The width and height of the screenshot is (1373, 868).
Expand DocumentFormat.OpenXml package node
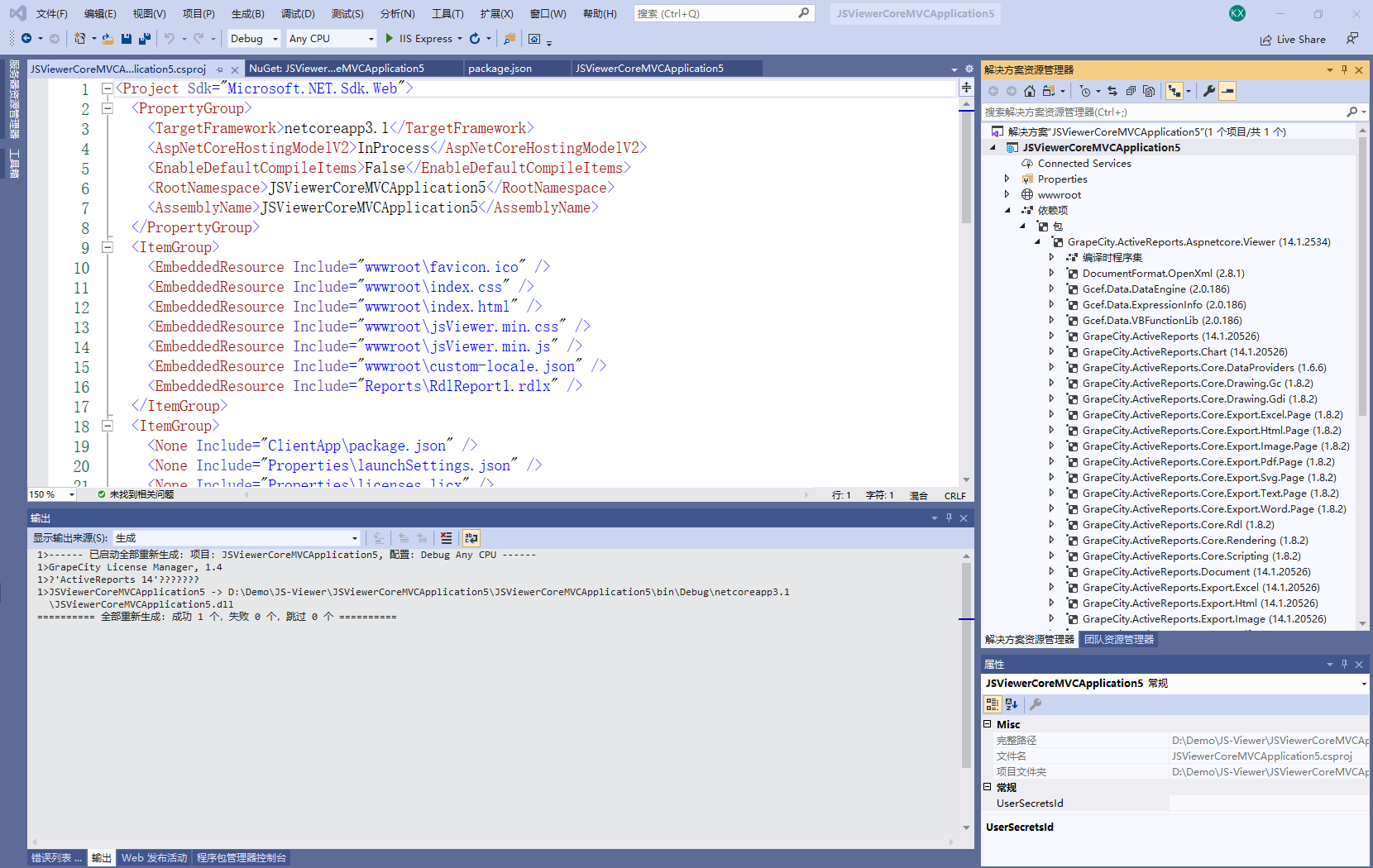click(1051, 273)
